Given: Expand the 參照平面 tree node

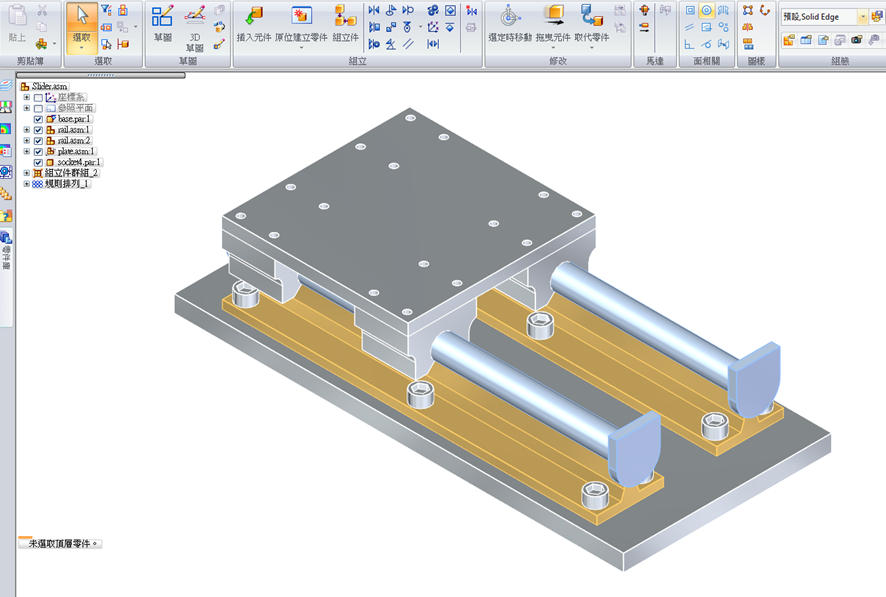Looking at the screenshot, I should 27,108.
